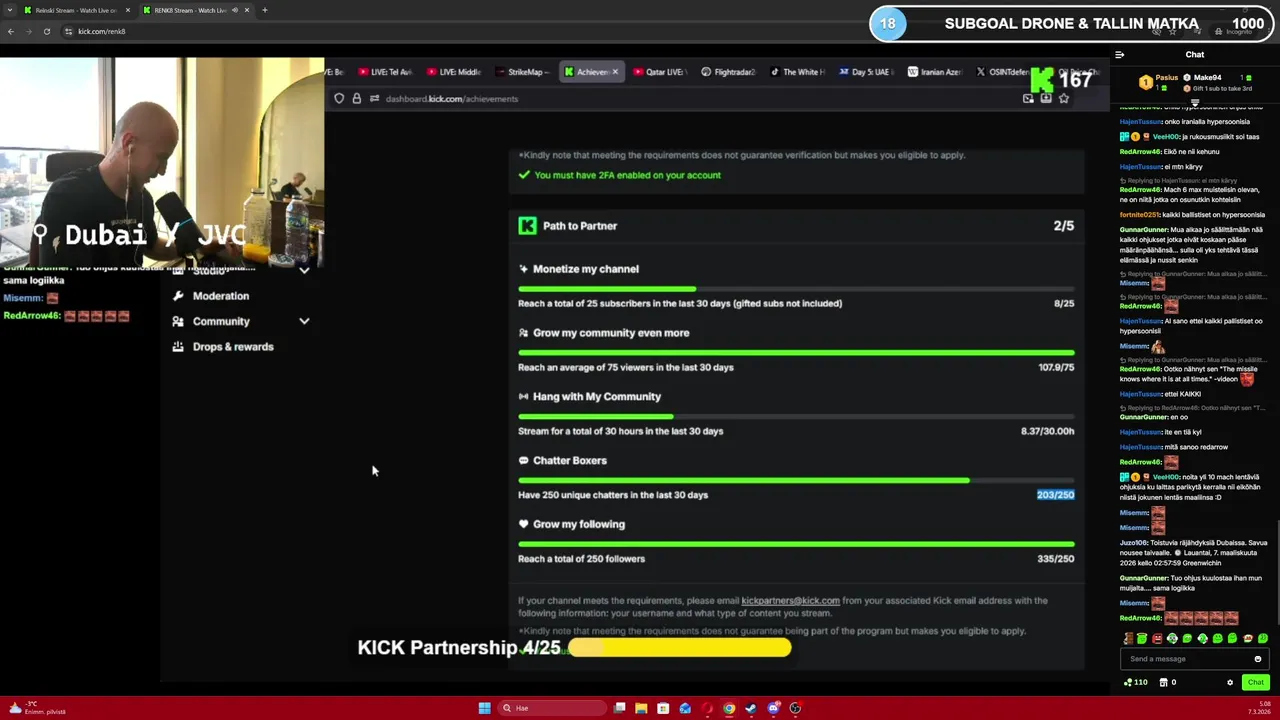Viewport: 1280px width, 720px height.
Task: Click the Drops & rewards gift icon
Action: click(x=178, y=347)
